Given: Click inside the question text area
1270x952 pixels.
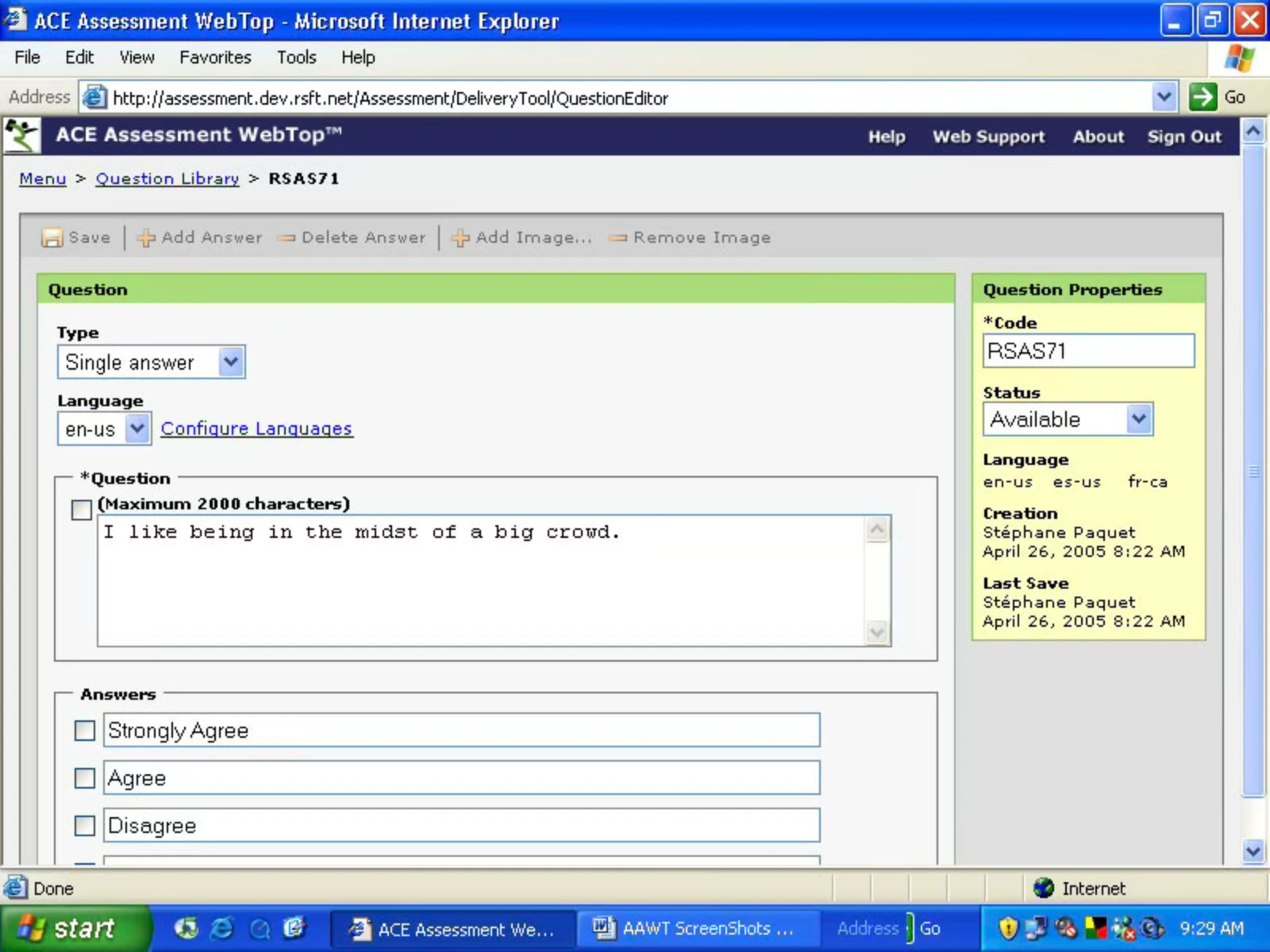Looking at the screenshot, I should 482,581.
